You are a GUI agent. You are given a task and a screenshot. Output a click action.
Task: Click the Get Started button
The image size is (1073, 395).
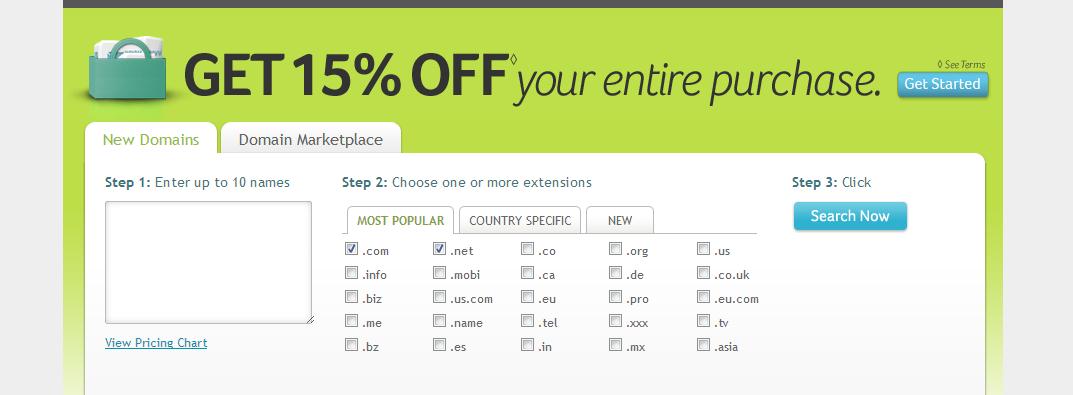point(942,84)
